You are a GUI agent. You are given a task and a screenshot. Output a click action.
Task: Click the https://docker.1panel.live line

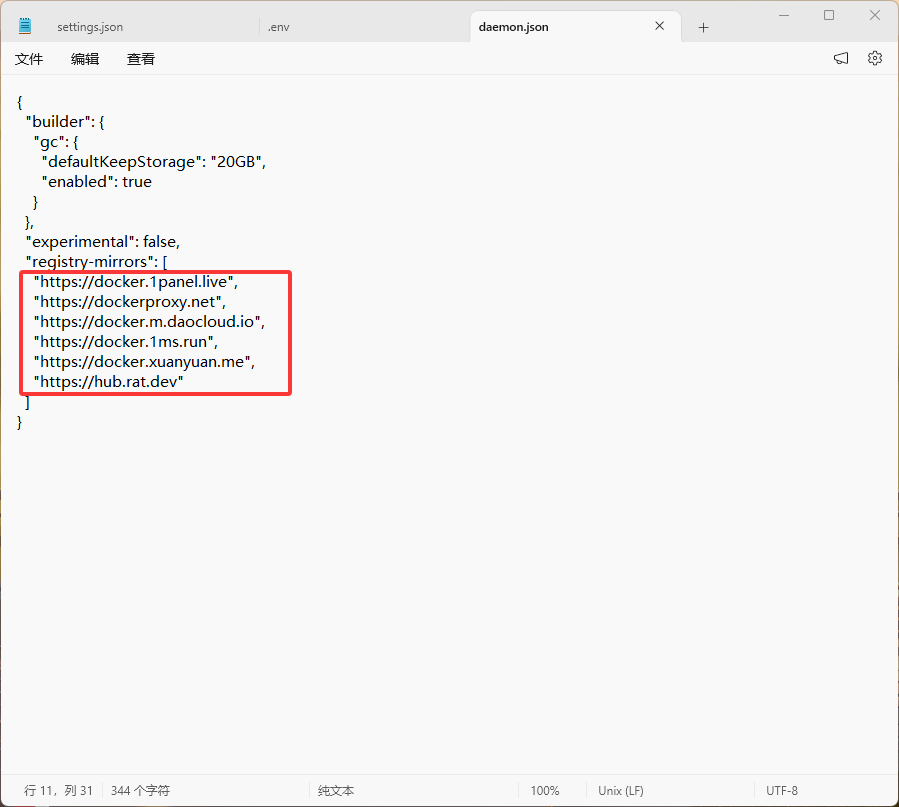[135, 281]
